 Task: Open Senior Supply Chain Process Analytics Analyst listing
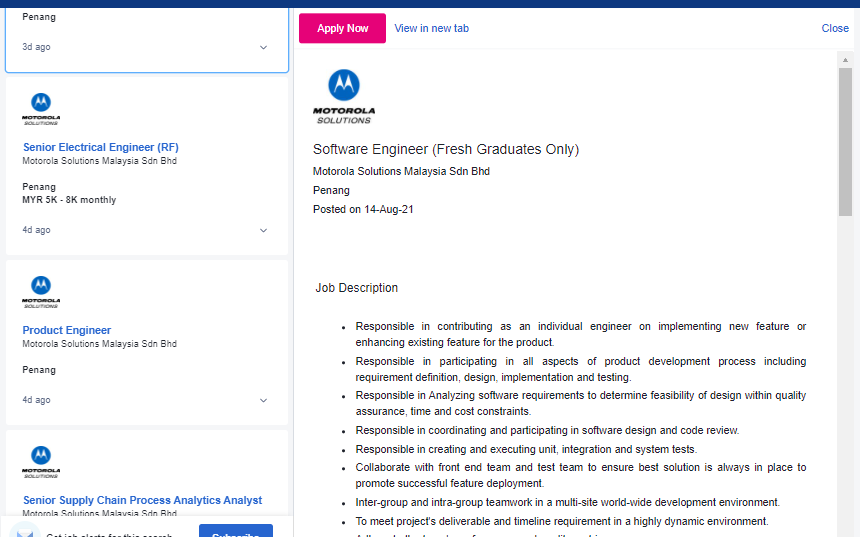[x=143, y=500]
